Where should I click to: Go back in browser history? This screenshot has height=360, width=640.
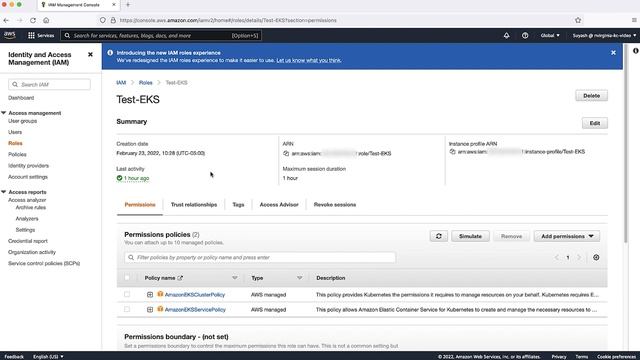(6, 20)
